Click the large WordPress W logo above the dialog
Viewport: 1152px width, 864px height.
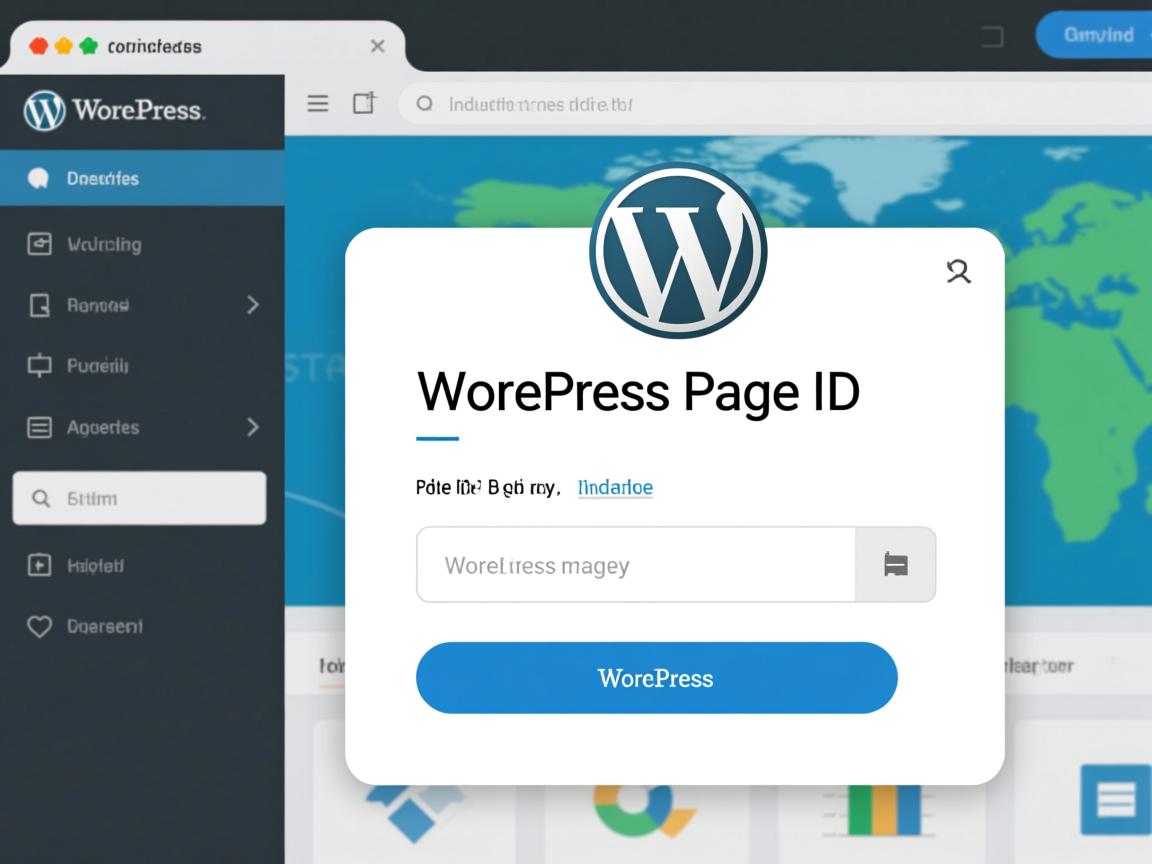point(678,250)
